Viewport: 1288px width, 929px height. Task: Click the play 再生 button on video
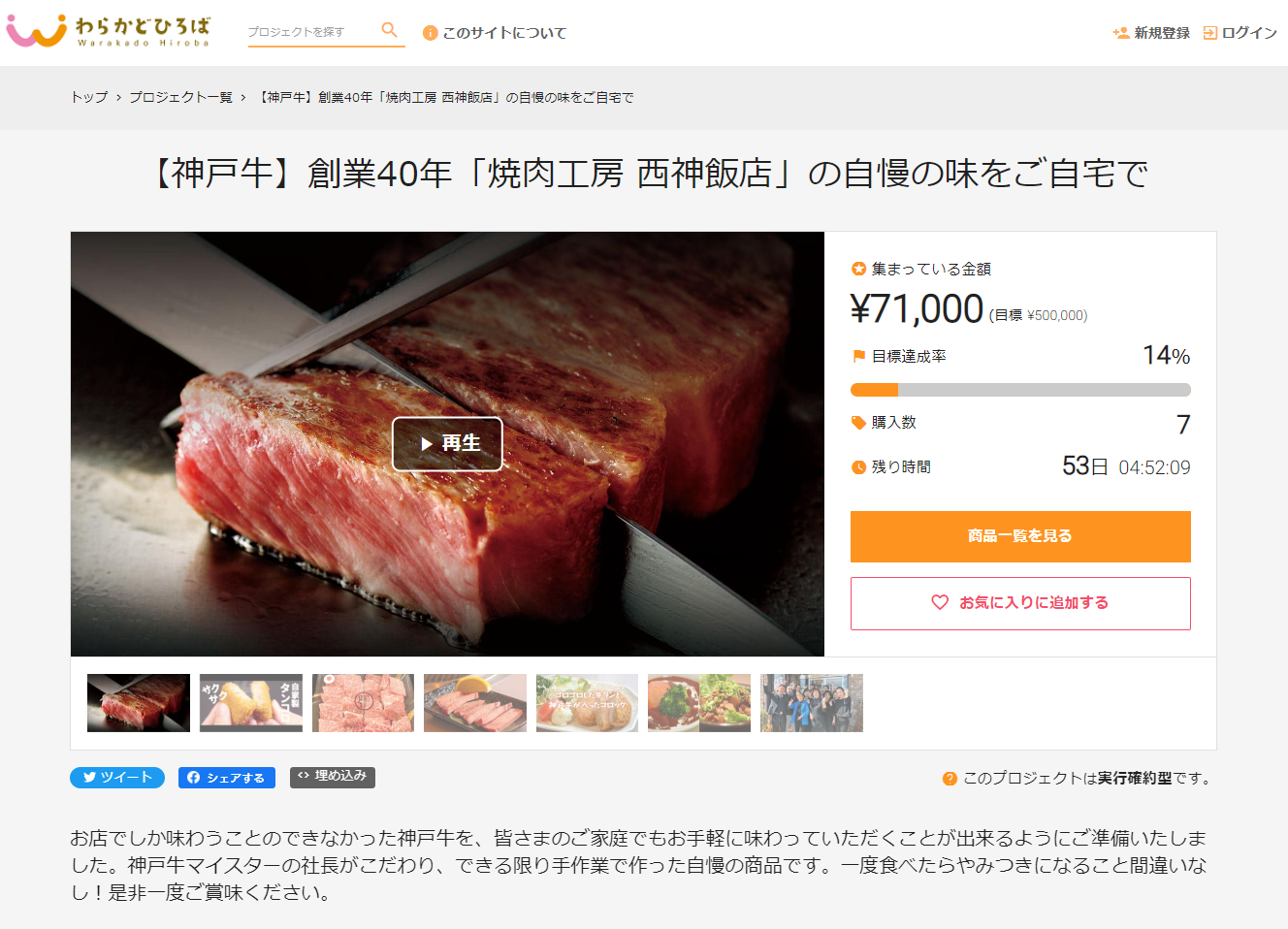pos(447,444)
